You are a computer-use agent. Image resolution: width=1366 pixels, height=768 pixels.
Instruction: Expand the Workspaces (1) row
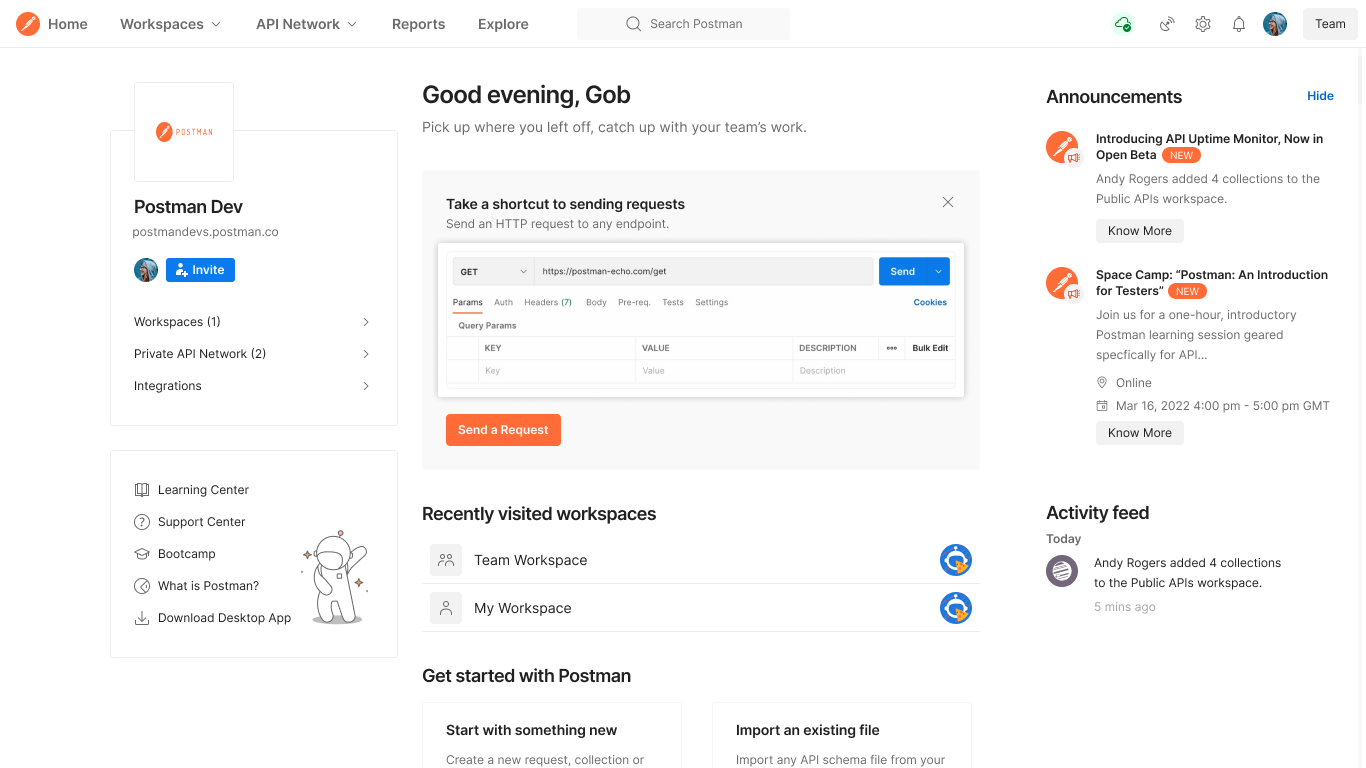[x=252, y=322]
